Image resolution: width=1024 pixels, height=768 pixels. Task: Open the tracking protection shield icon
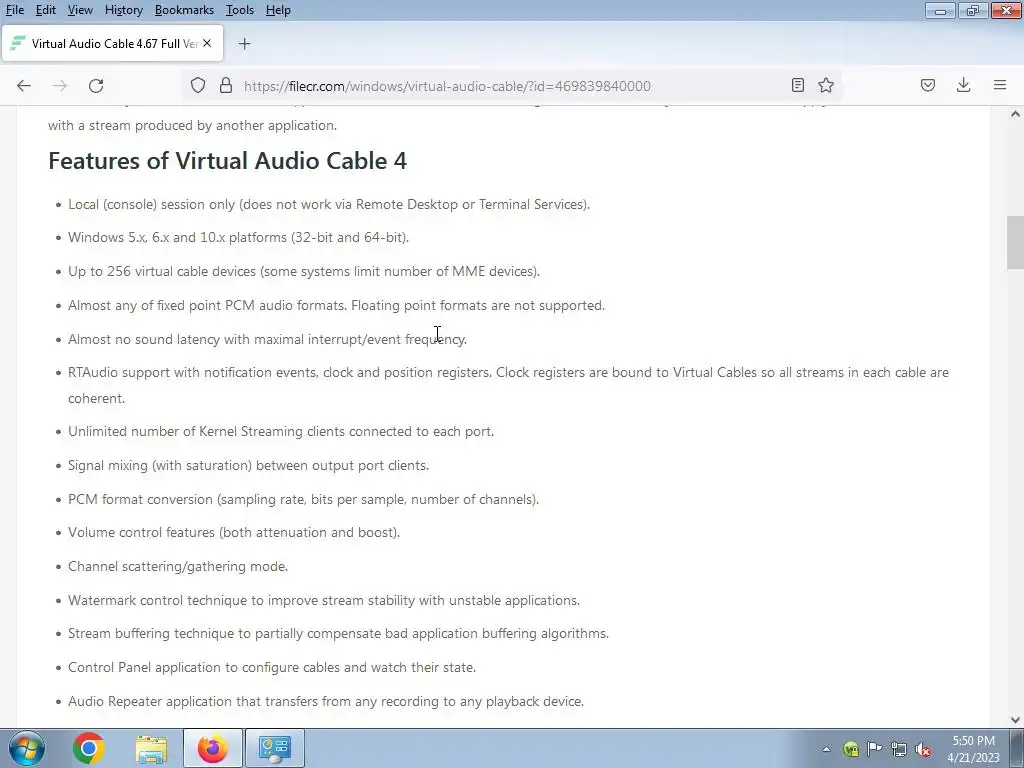tap(198, 86)
